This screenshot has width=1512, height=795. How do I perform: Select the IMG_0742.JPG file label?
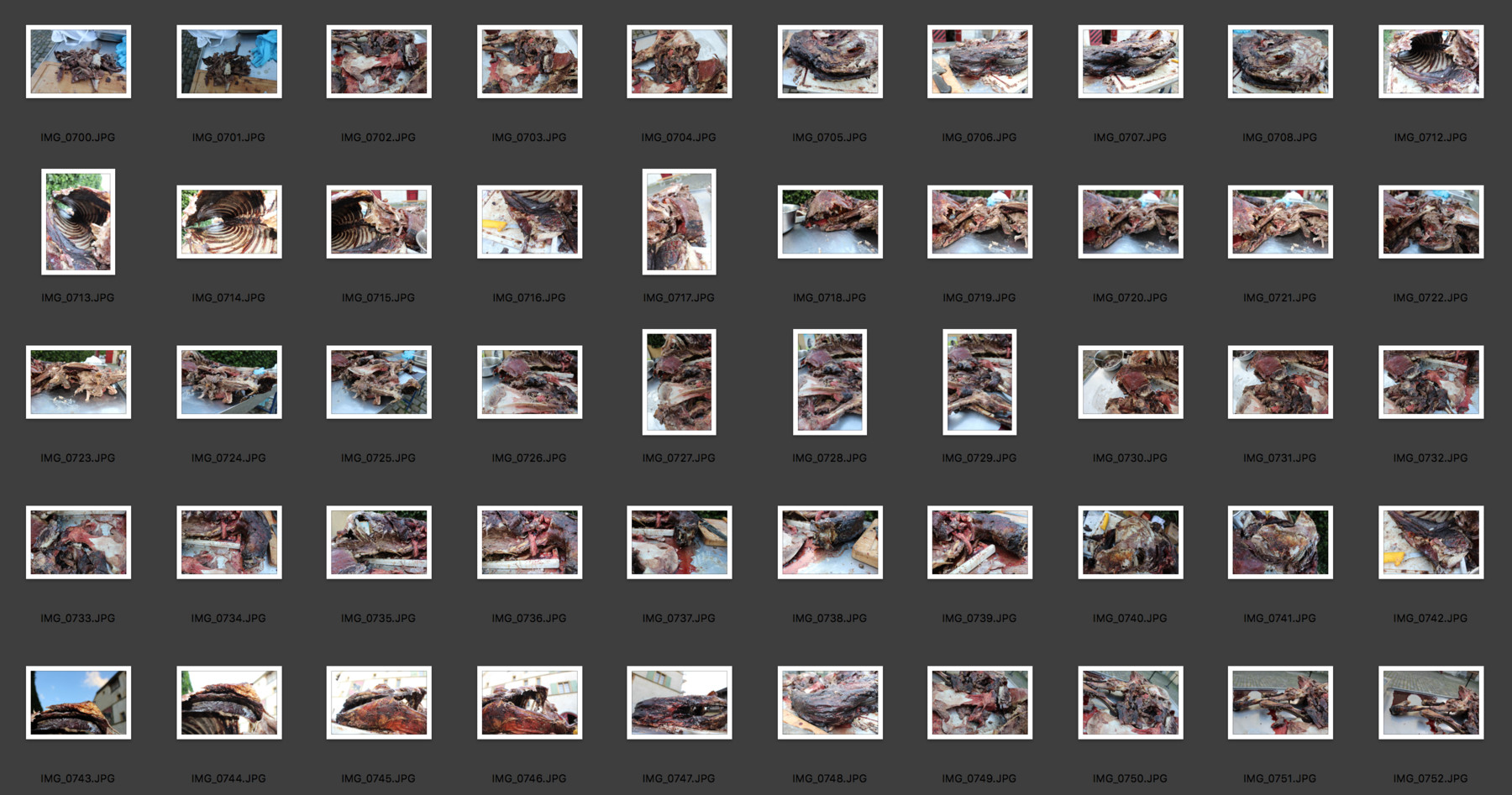[1431, 618]
